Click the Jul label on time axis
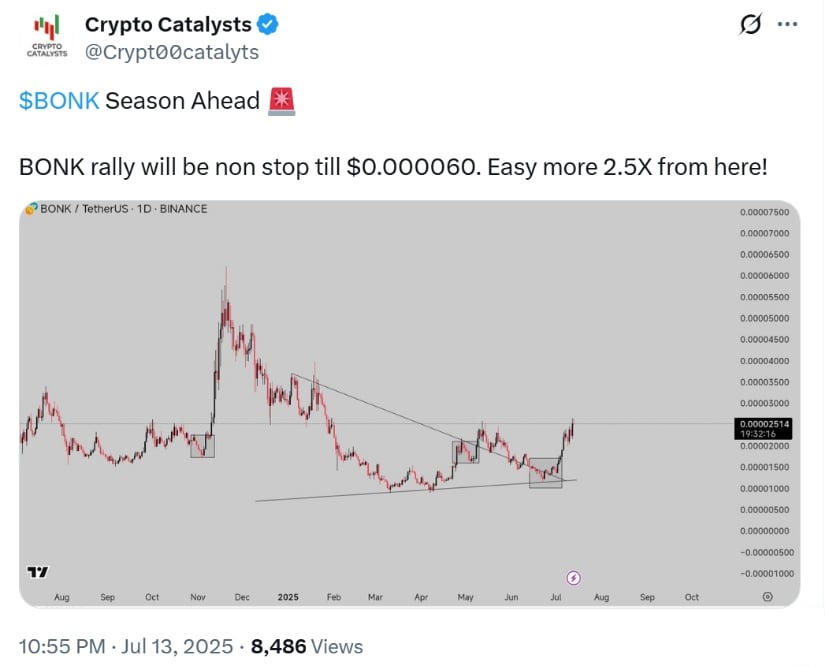 tap(556, 597)
